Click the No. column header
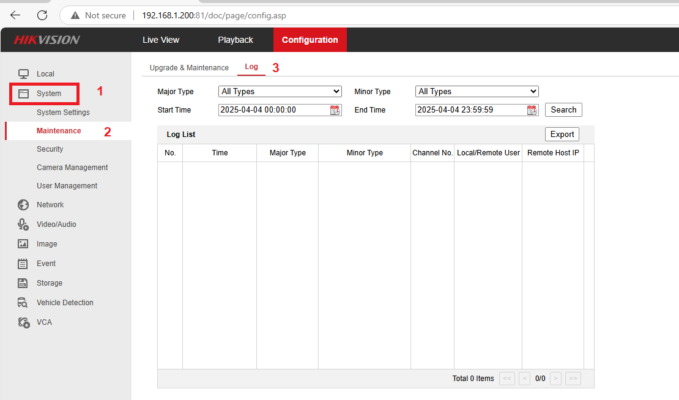The image size is (679, 400). coord(170,153)
